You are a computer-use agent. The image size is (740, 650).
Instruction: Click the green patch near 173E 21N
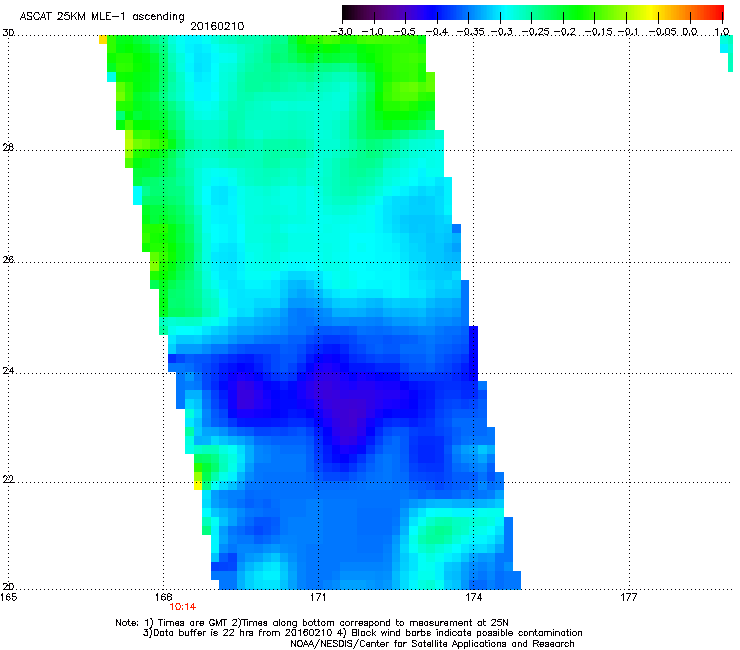click(x=437, y=531)
